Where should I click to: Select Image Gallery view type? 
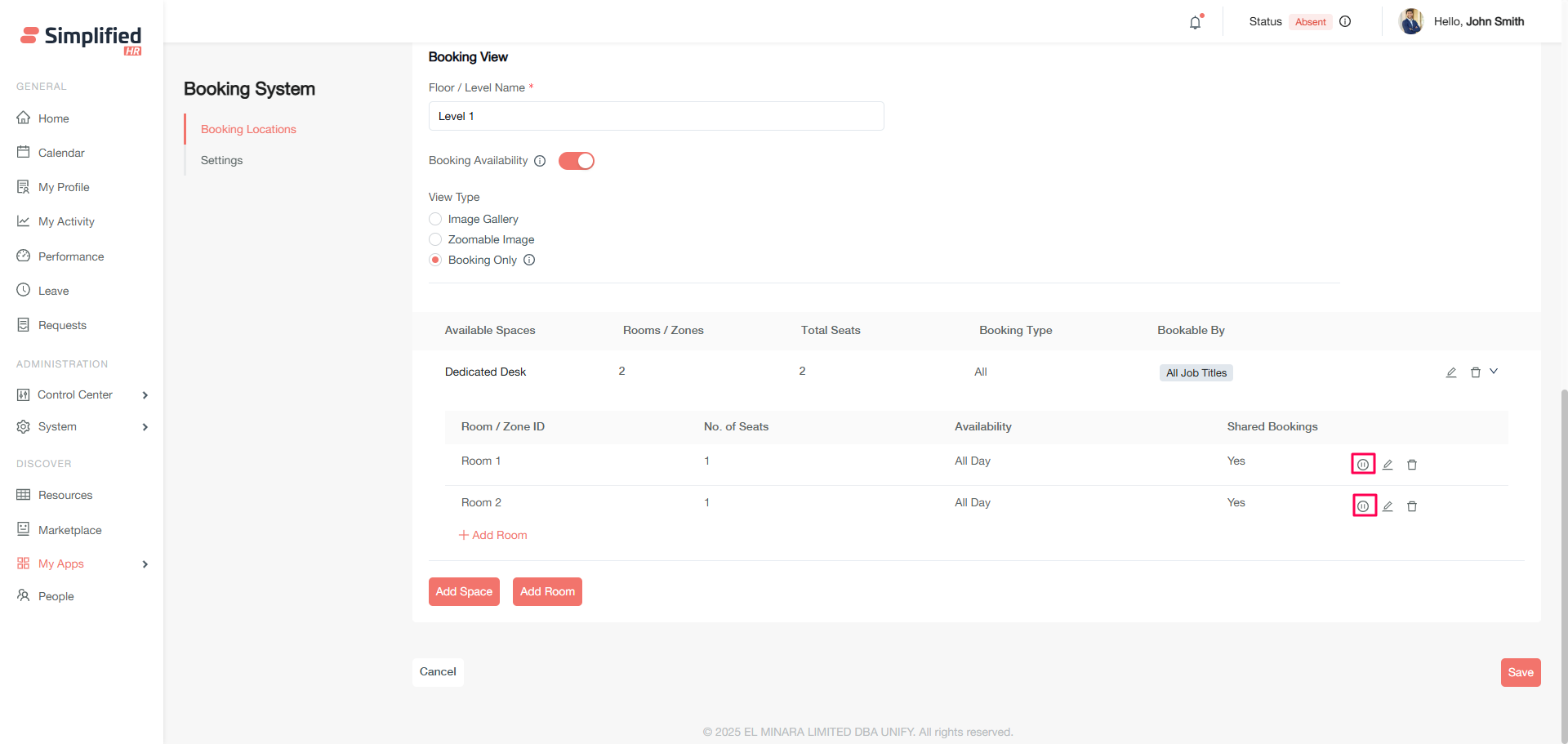pyautogui.click(x=435, y=219)
